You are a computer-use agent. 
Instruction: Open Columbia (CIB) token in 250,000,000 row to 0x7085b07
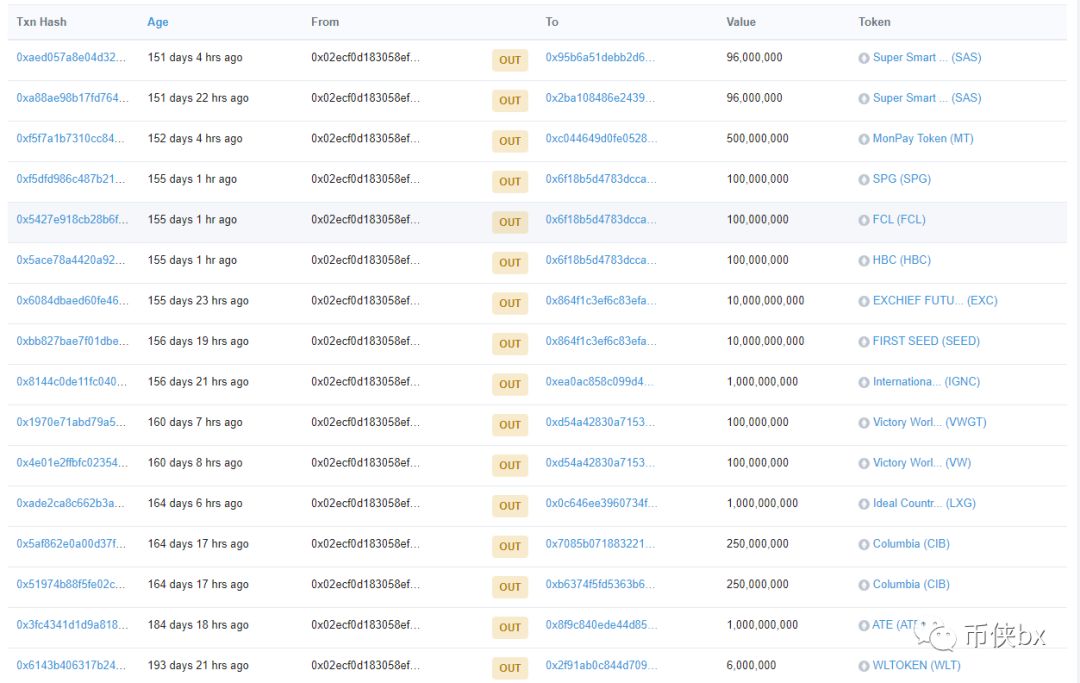[911, 545]
